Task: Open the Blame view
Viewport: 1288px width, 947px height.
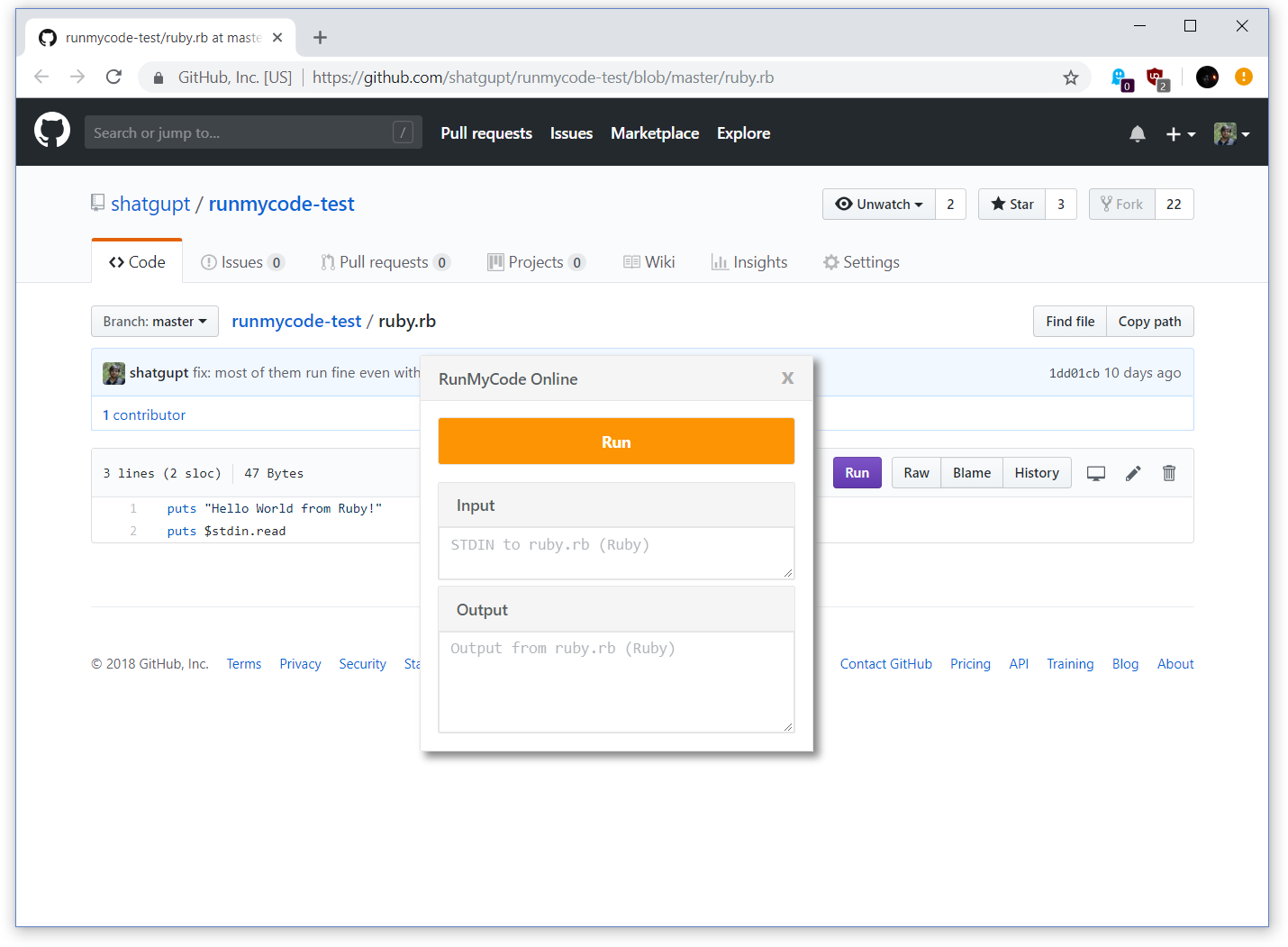Action: tap(972, 473)
